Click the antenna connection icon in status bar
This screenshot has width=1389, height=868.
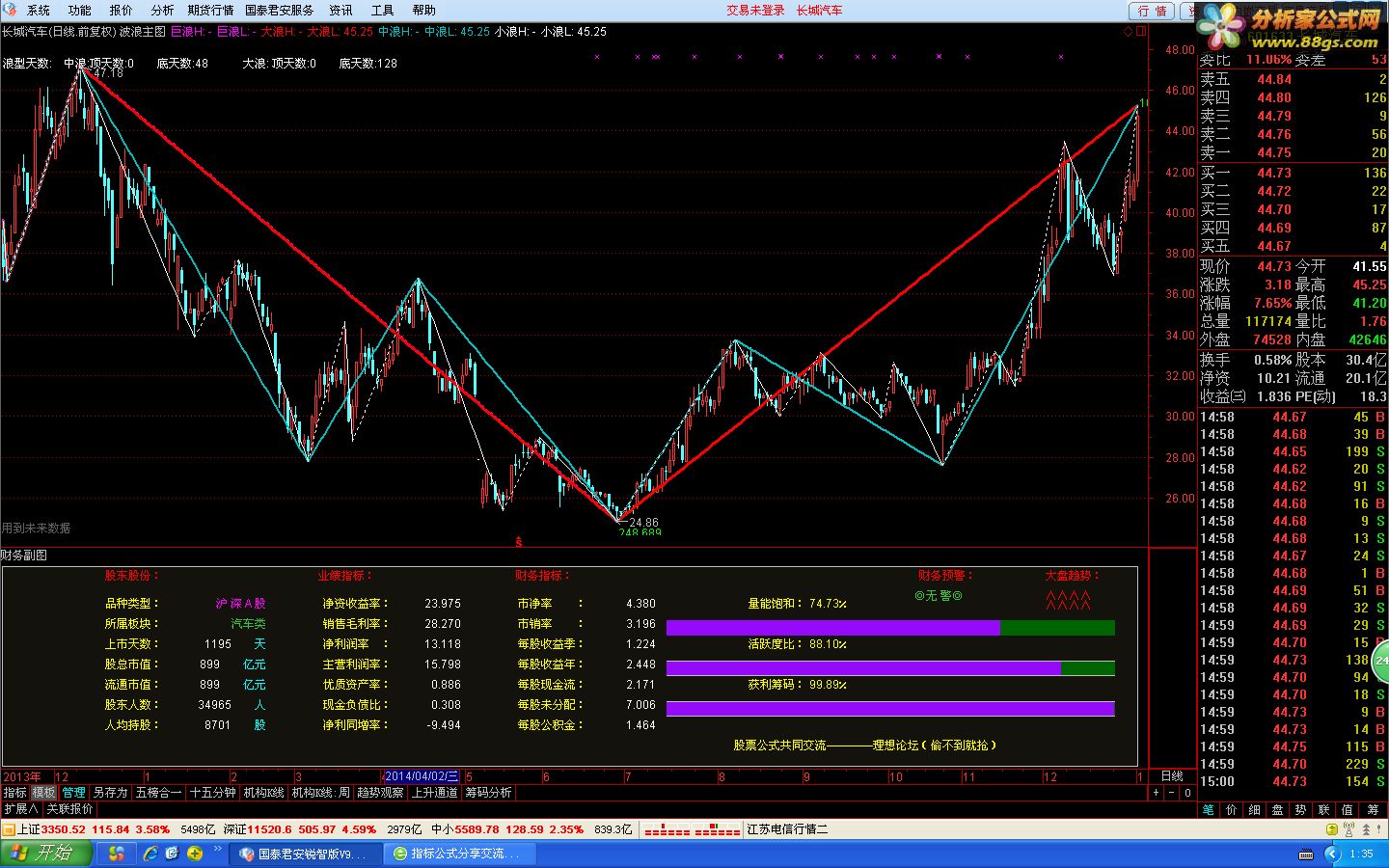tap(1348, 828)
